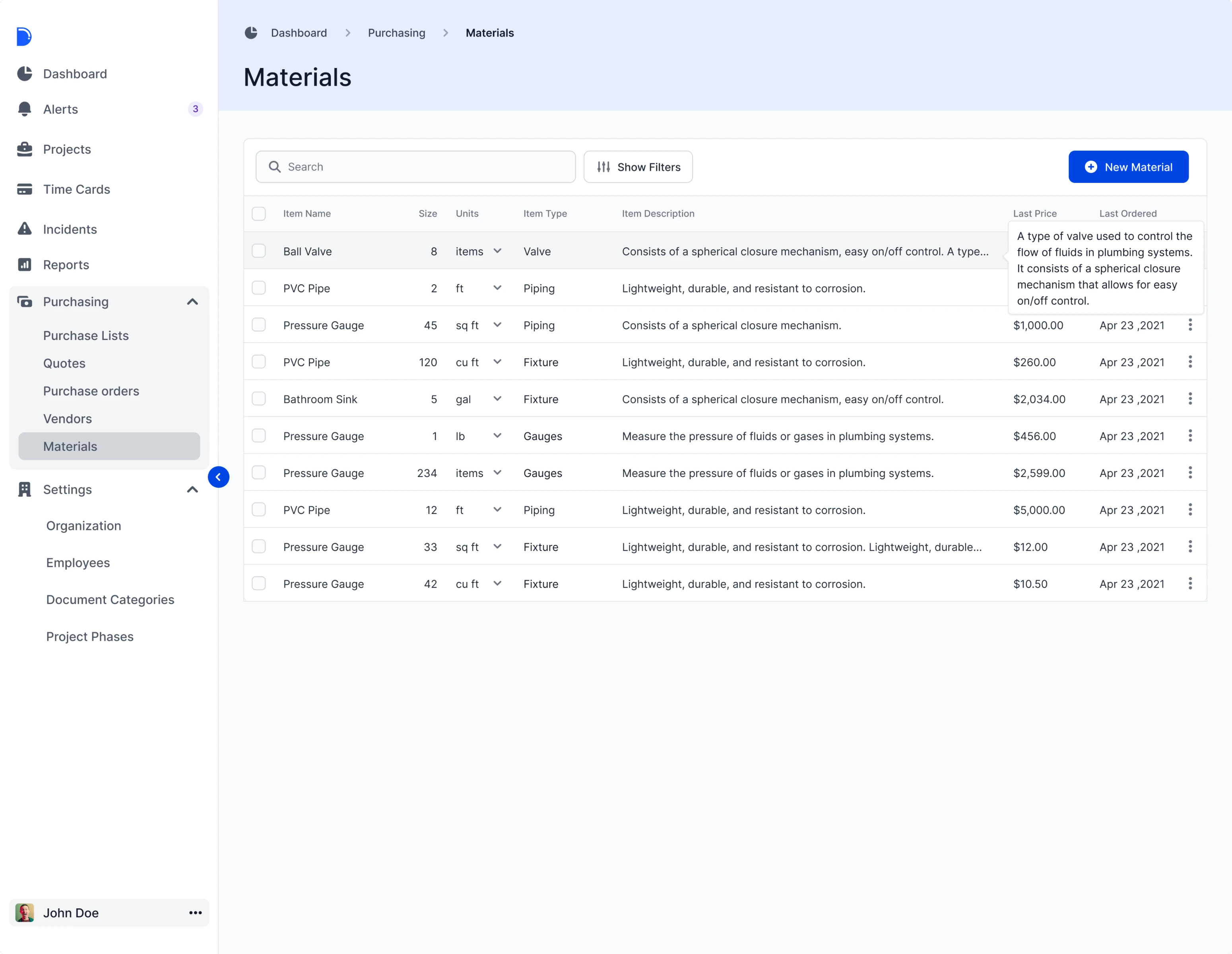Image resolution: width=1232 pixels, height=954 pixels.
Task: Open the units dropdown for Bathroom Sink
Action: point(498,398)
